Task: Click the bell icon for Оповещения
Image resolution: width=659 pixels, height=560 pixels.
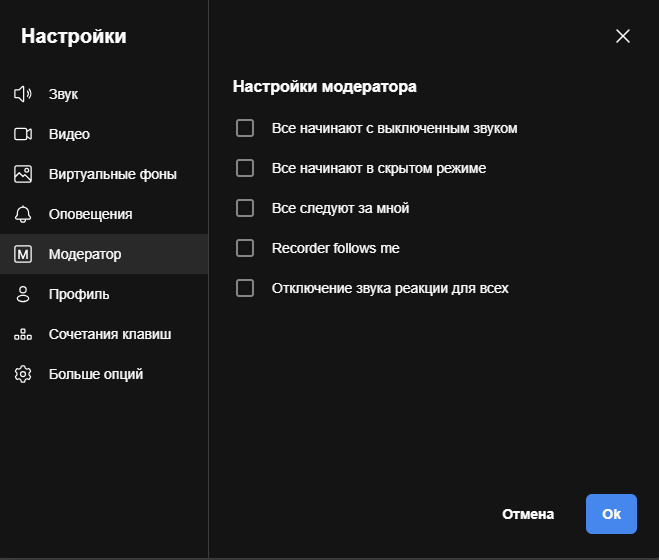Action: point(23,214)
